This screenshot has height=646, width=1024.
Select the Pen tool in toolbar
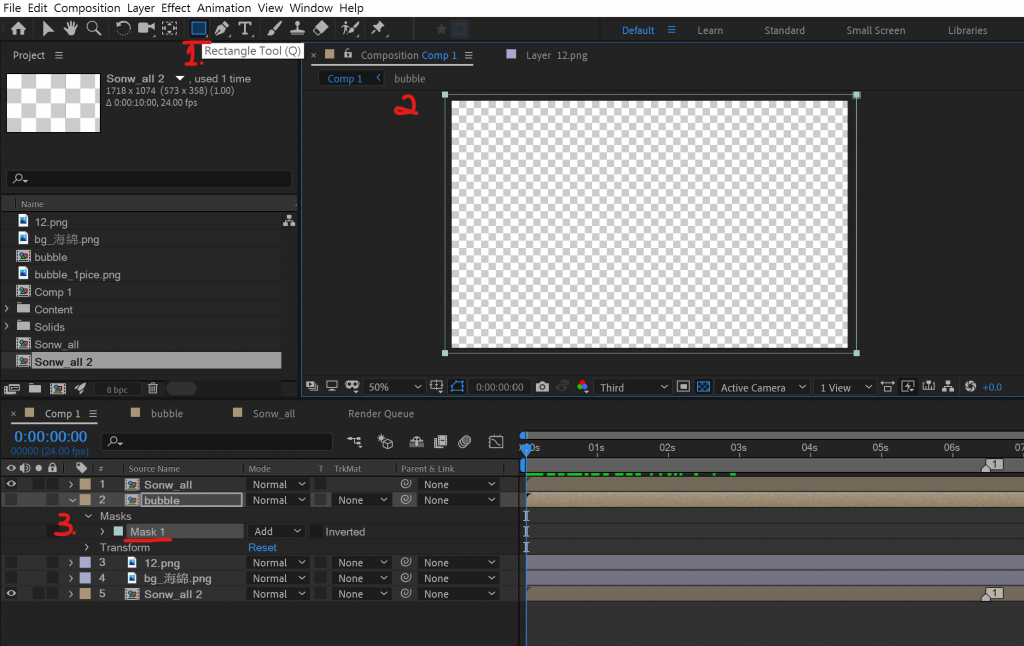[221, 29]
